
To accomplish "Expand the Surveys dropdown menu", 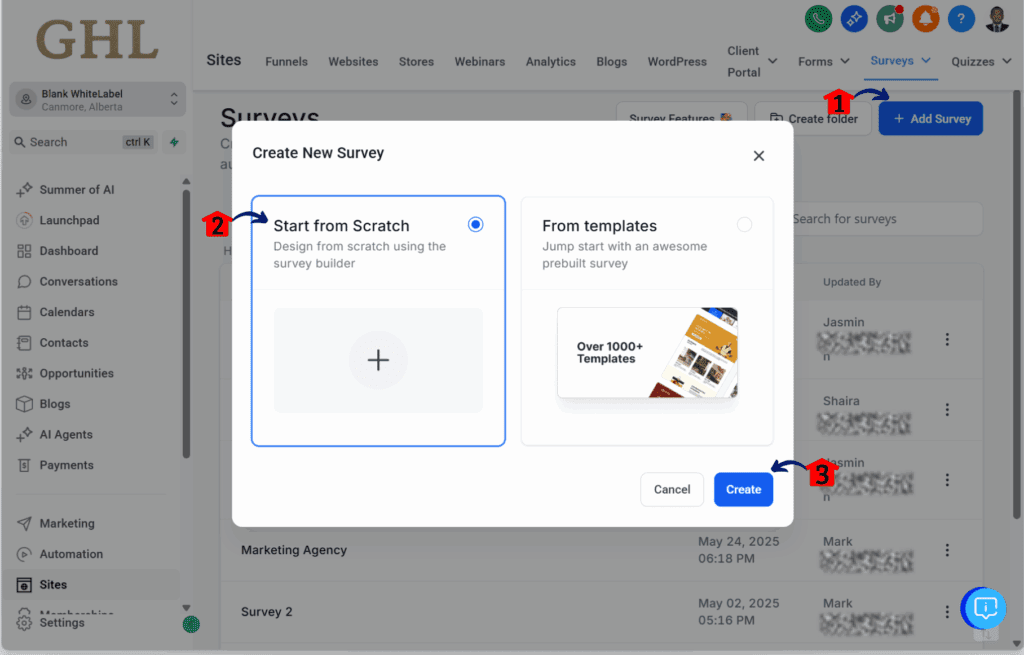I will click(x=926, y=61).
